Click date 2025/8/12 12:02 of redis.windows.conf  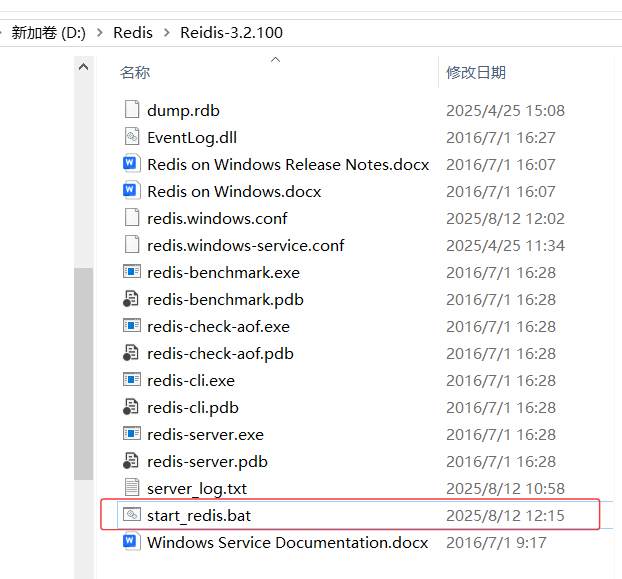[505, 219]
